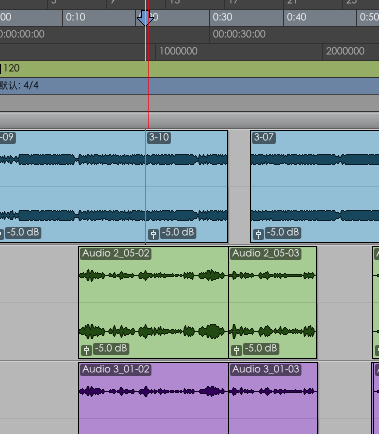
Task: Click the -5.0 dB gain value on clip 3-07
Action: coord(283,232)
